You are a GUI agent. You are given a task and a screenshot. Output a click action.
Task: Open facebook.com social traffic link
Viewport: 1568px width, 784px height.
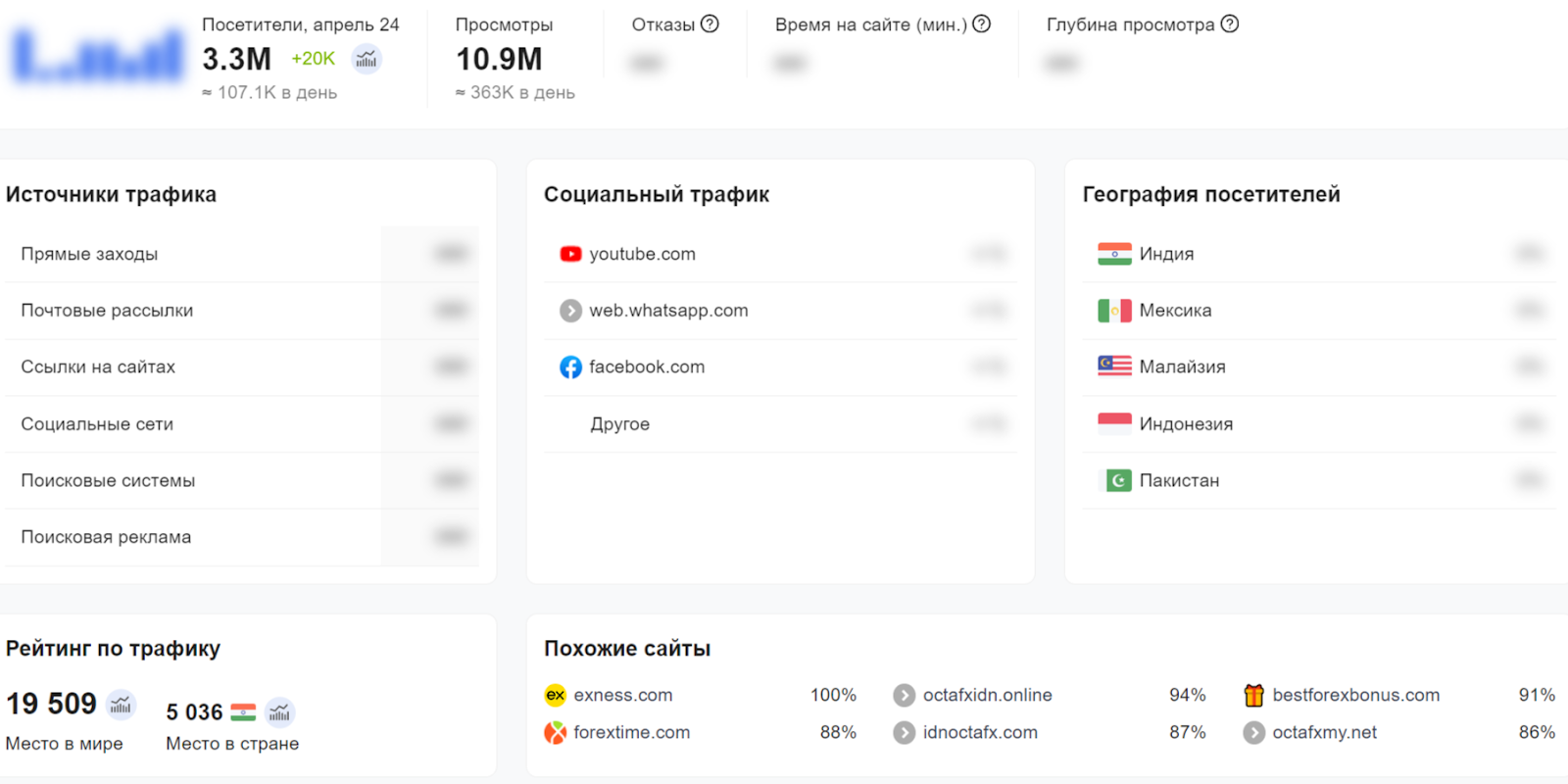647,367
